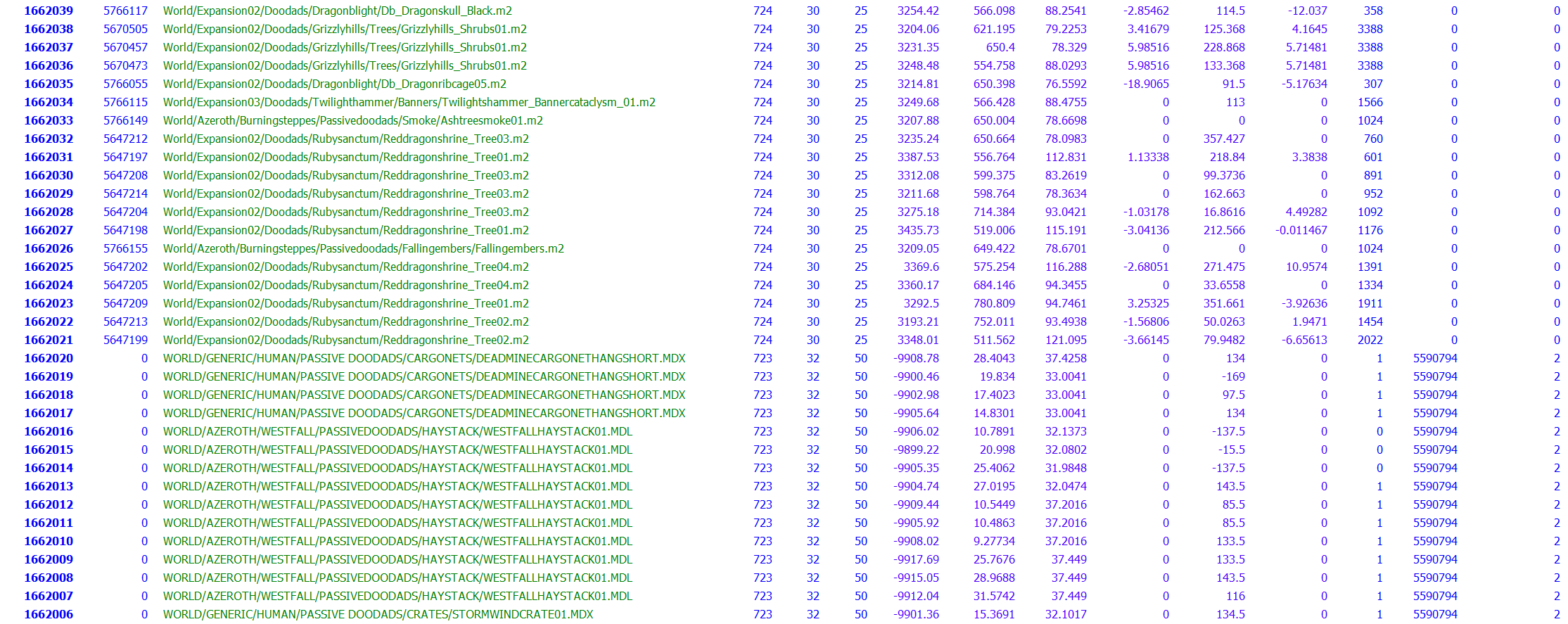Click ID 1662012

coord(49,504)
